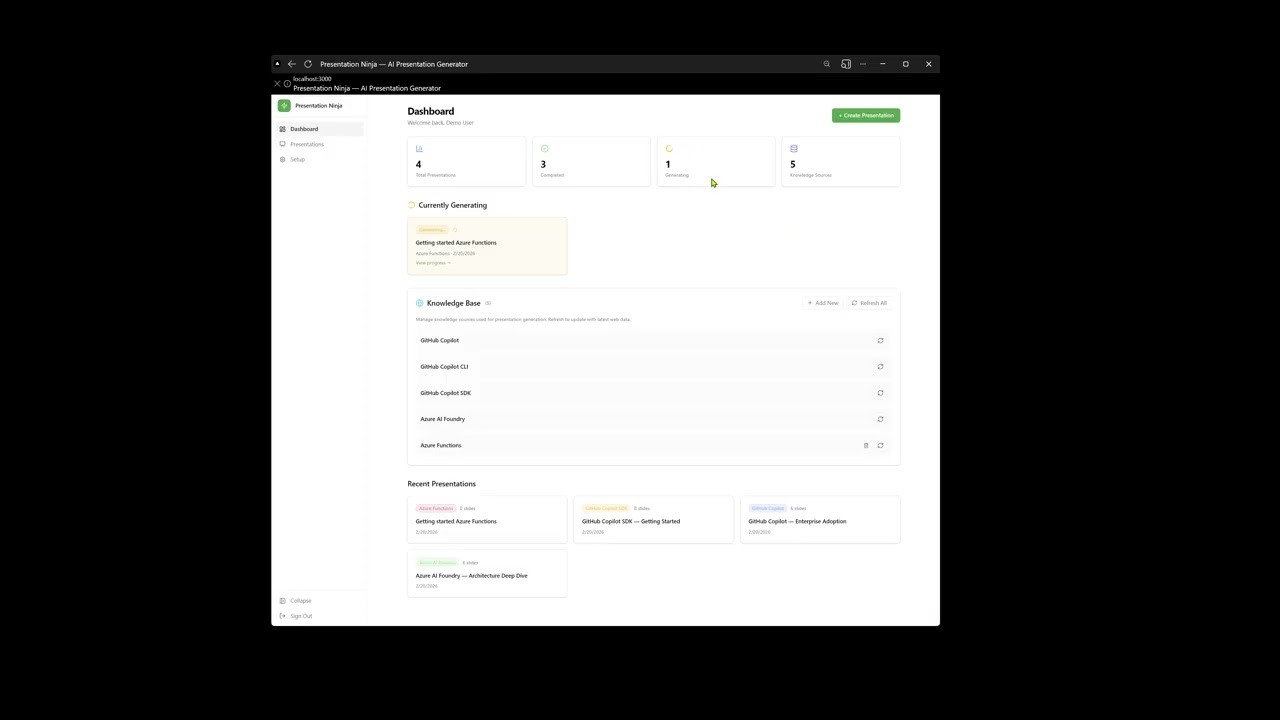The height and width of the screenshot is (720, 1280).
Task: Open the generating Azure Functions card
Action: tap(487, 246)
